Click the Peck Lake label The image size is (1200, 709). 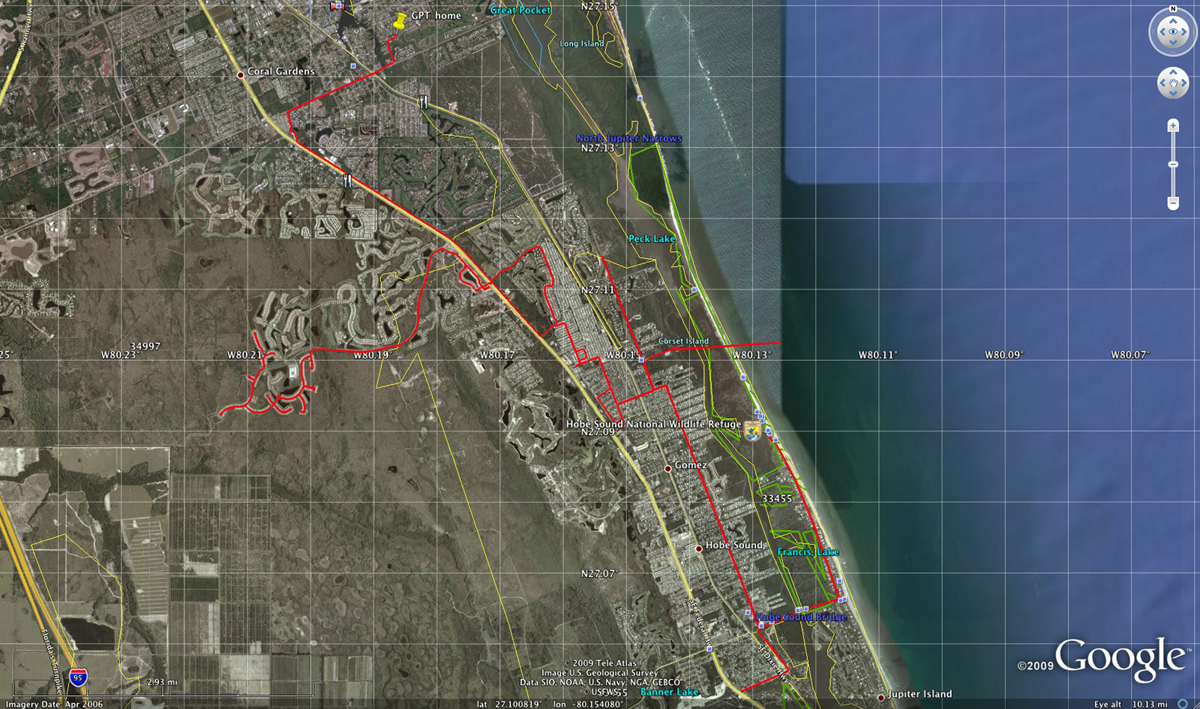652,239
